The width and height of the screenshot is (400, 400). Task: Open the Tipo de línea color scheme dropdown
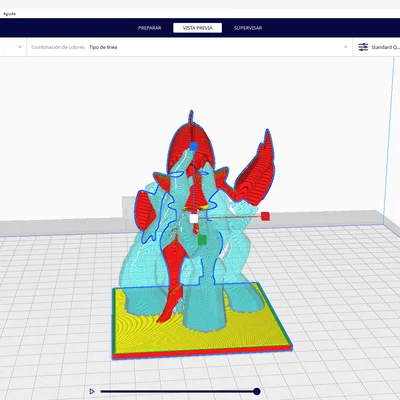pyautogui.click(x=190, y=47)
